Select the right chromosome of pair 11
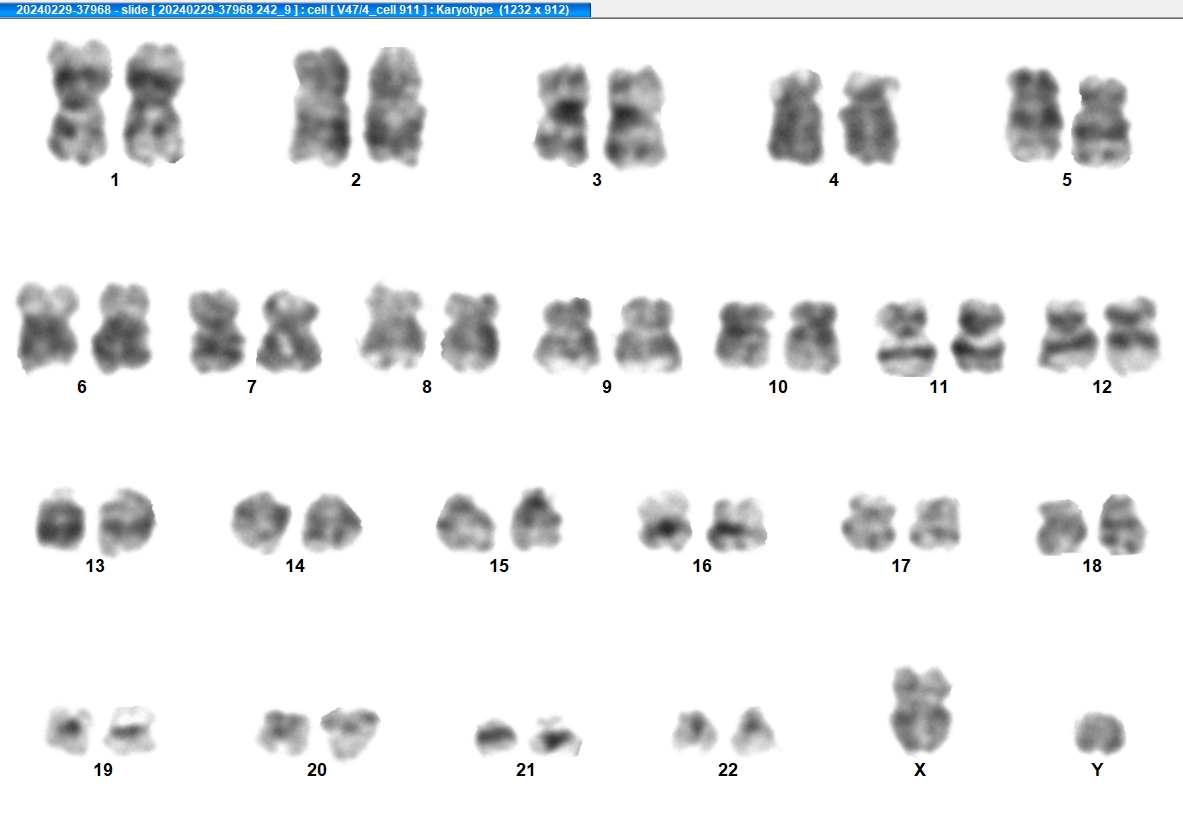 [978, 336]
